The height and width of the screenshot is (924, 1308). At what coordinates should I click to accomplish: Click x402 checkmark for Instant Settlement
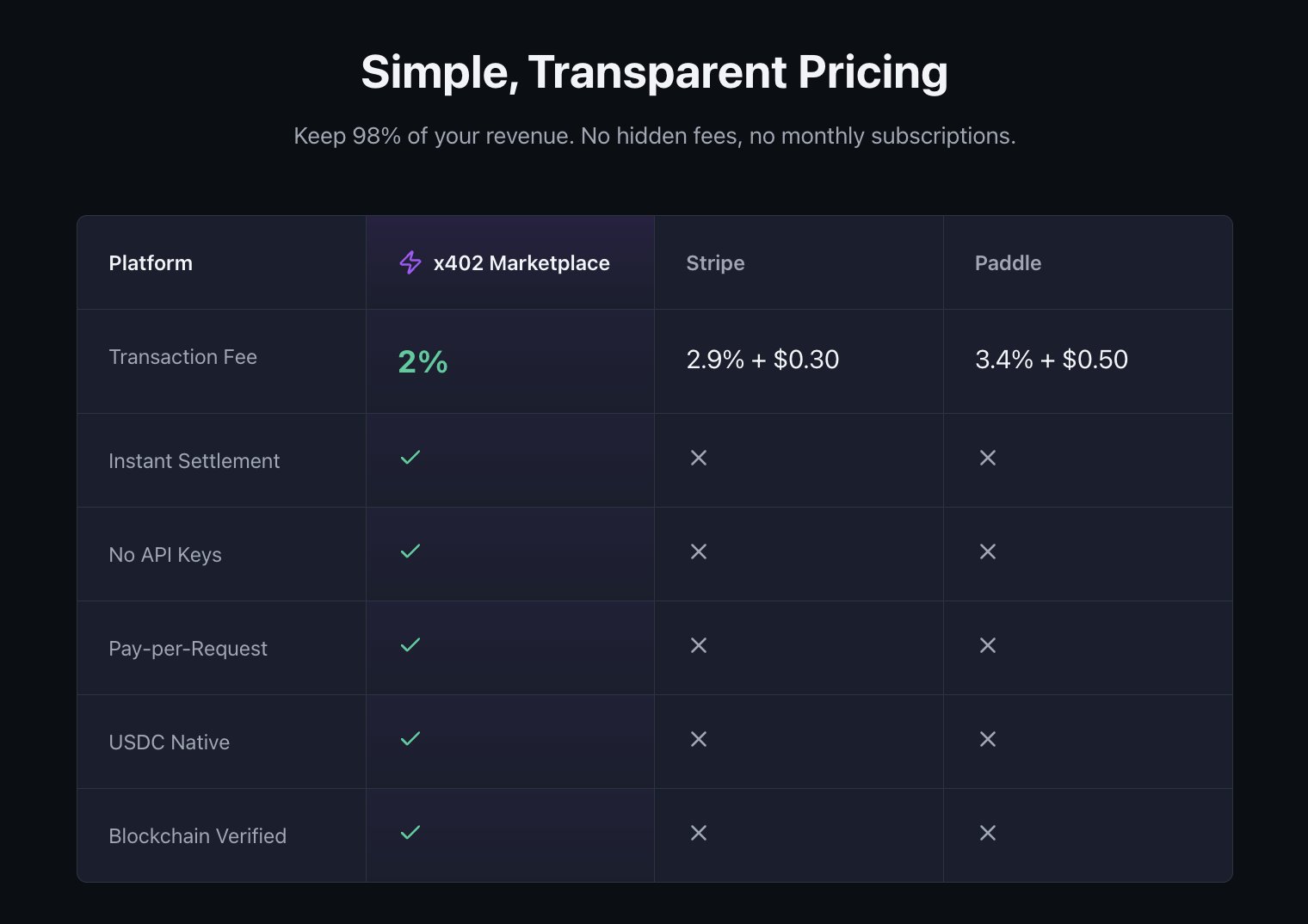410,458
